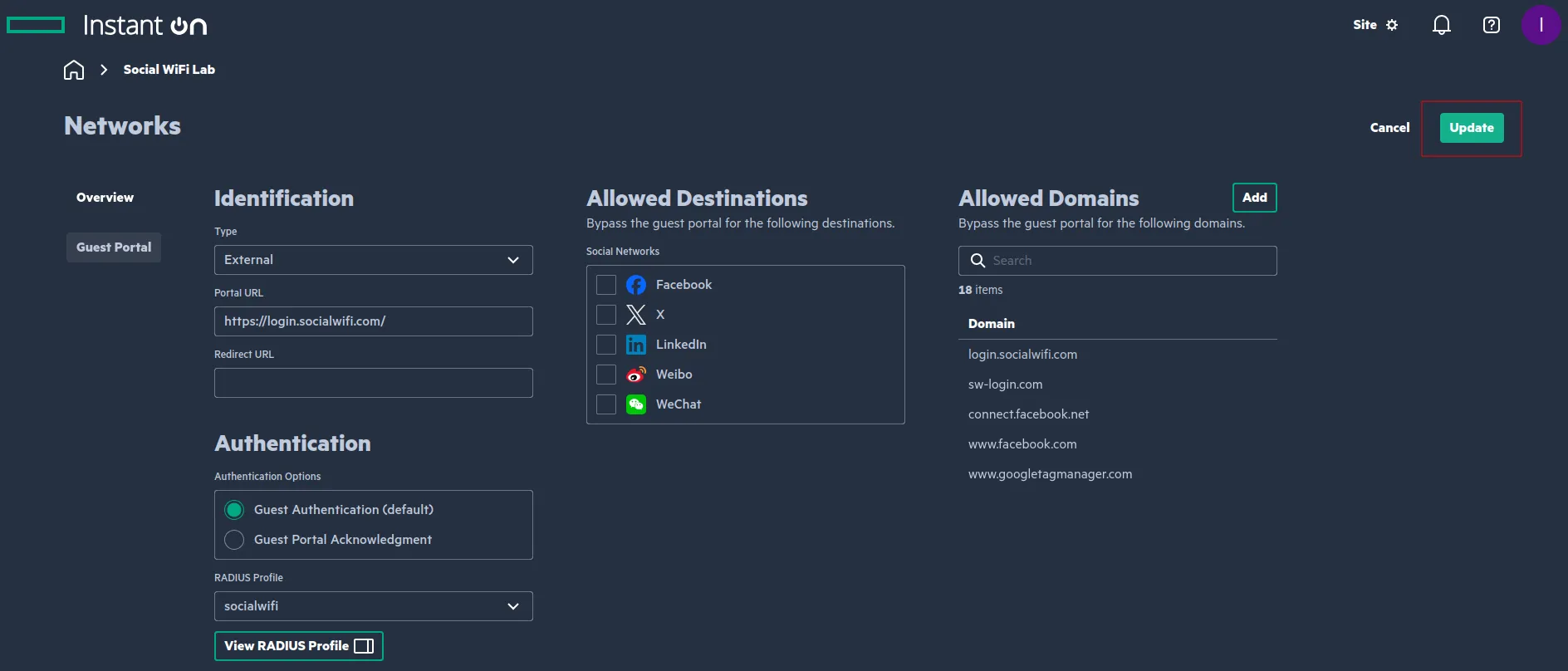This screenshot has width=1568, height=671.
Task: Open the notifications bell
Action: tap(1441, 25)
